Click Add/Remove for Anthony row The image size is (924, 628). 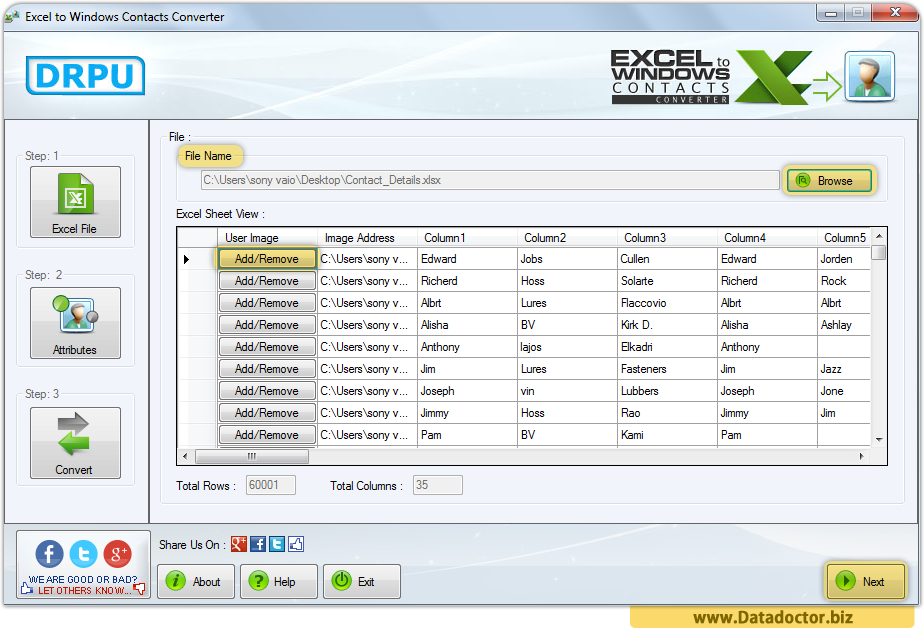(267, 347)
